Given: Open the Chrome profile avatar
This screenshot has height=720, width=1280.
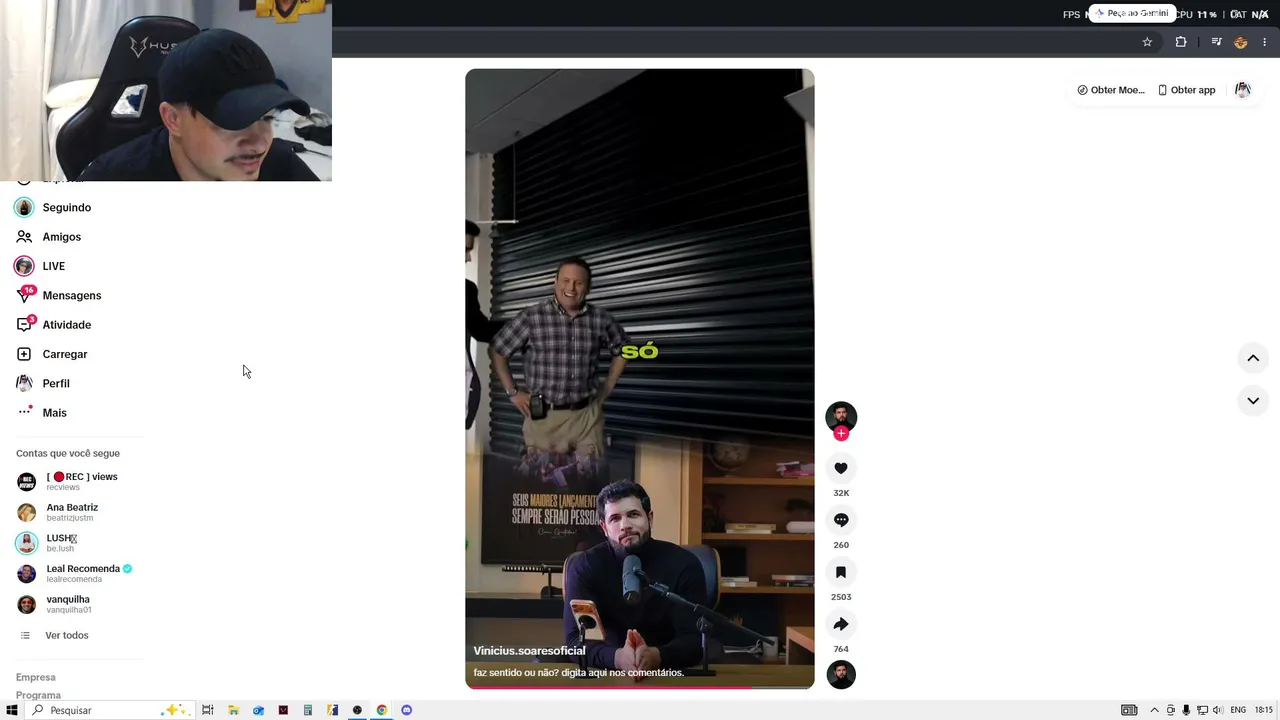Looking at the screenshot, I should [1241, 42].
